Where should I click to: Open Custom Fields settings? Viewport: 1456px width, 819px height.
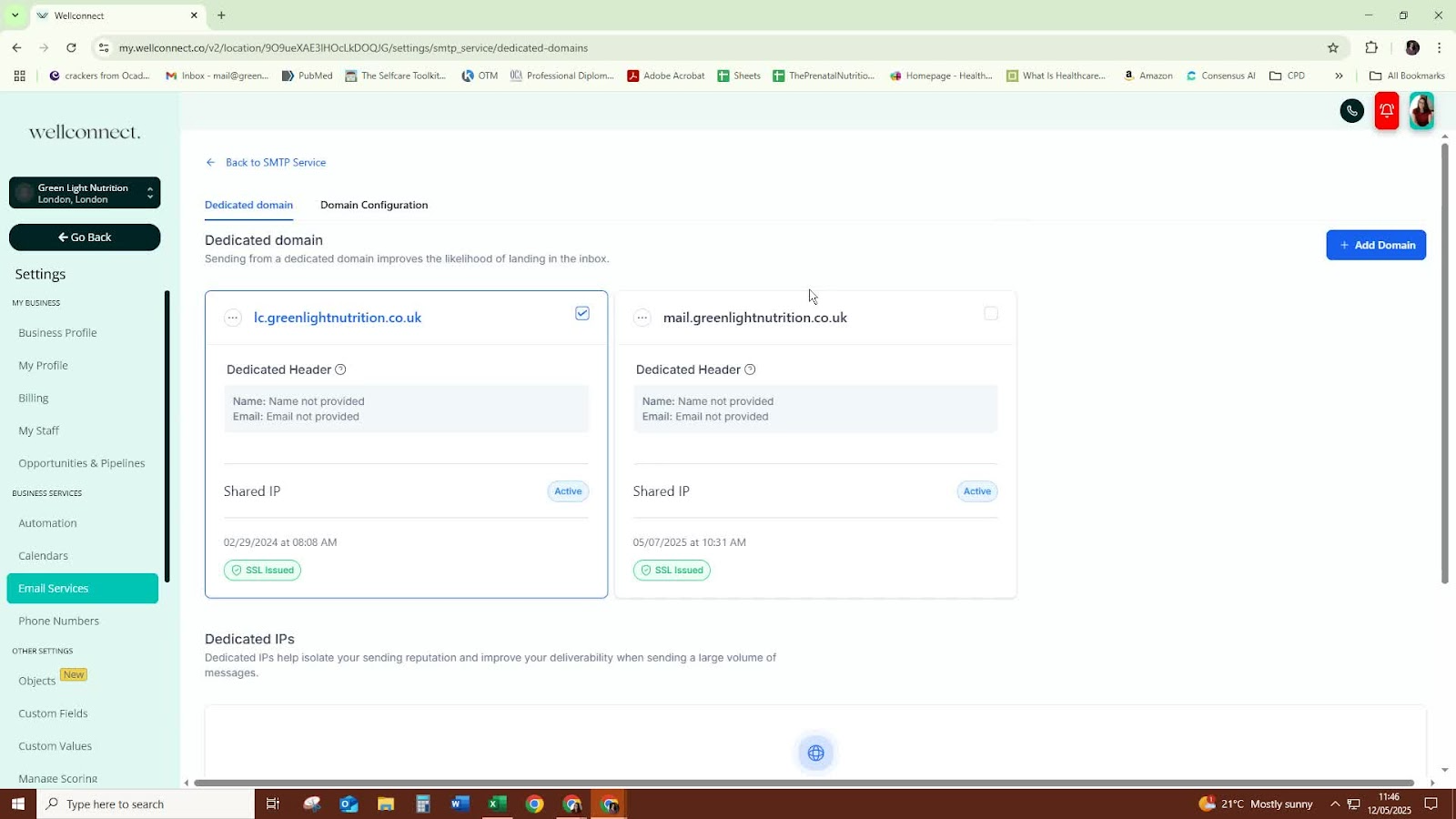(54, 713)
